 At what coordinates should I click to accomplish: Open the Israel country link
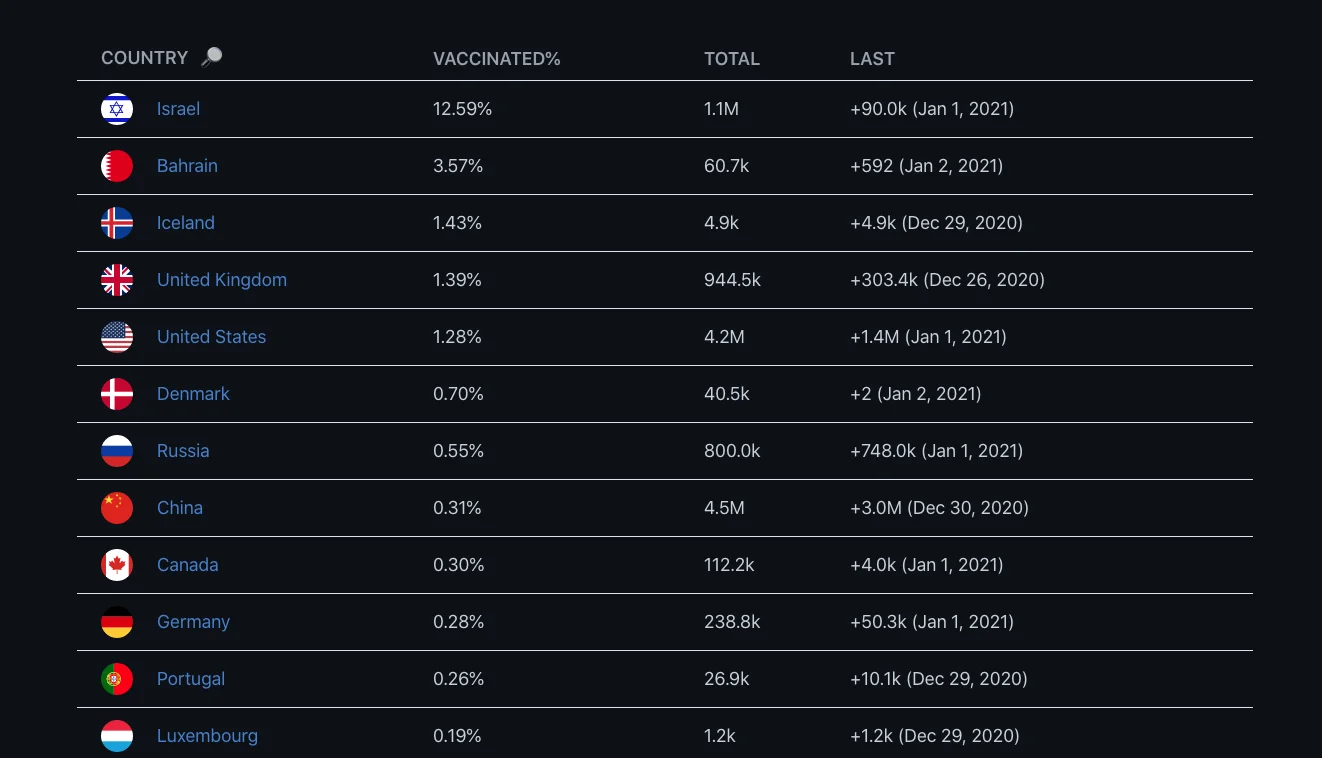point(178,109)
